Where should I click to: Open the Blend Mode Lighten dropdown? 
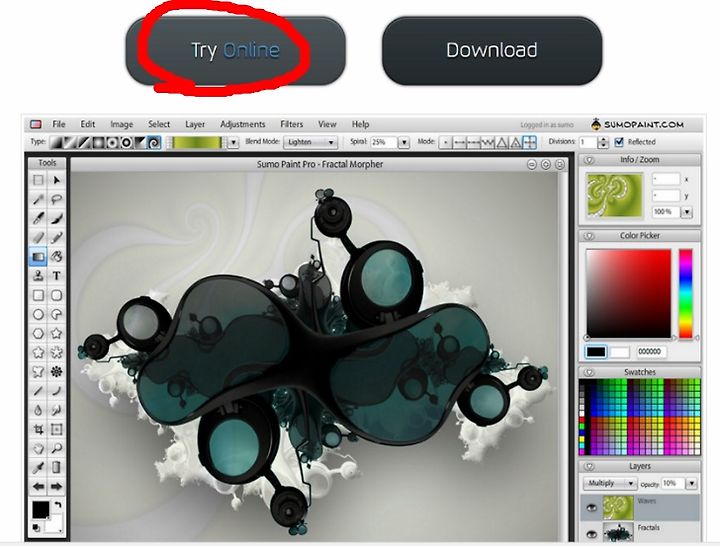(311, 142)
